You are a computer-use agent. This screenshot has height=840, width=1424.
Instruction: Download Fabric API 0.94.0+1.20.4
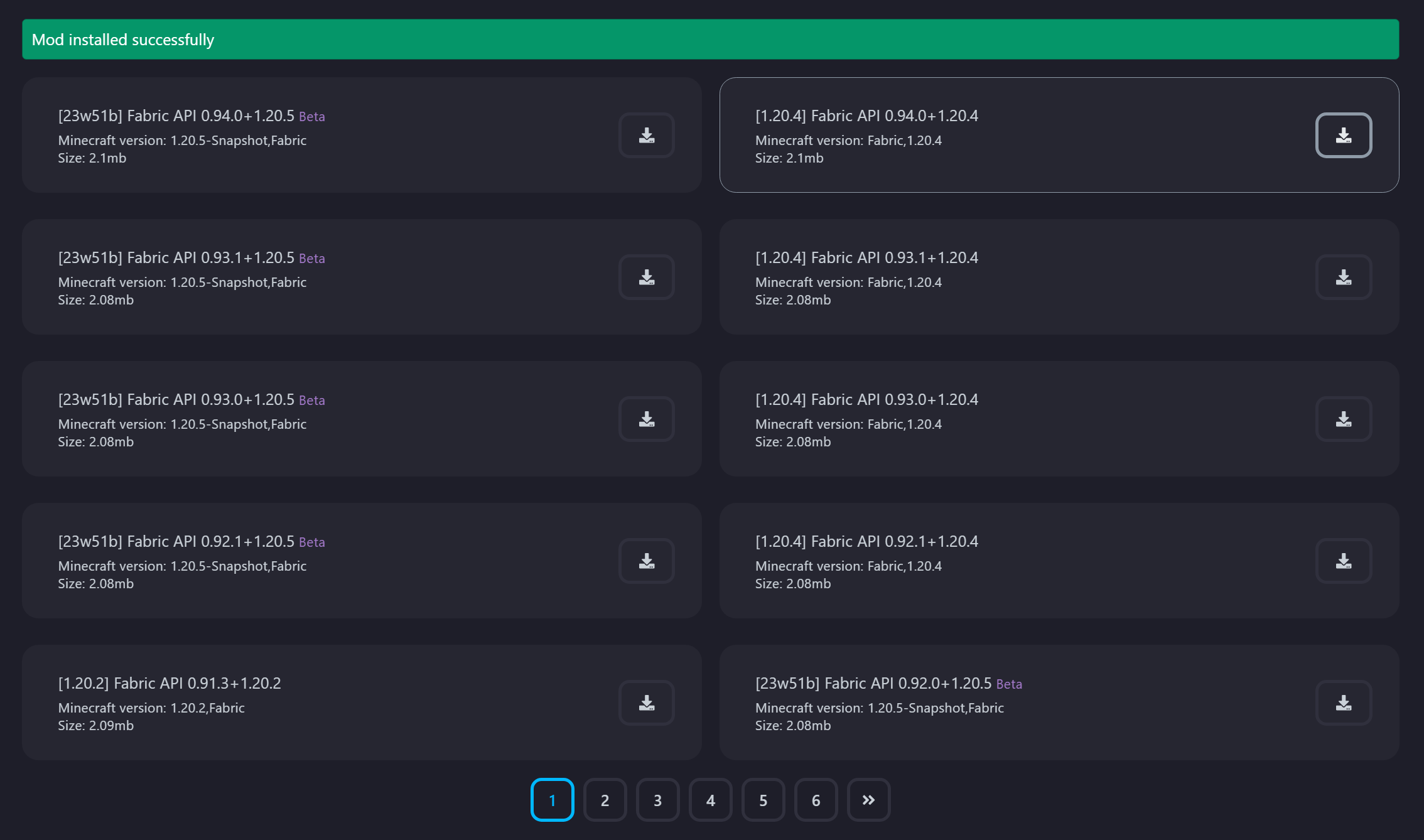click(x=1343, y=135)
